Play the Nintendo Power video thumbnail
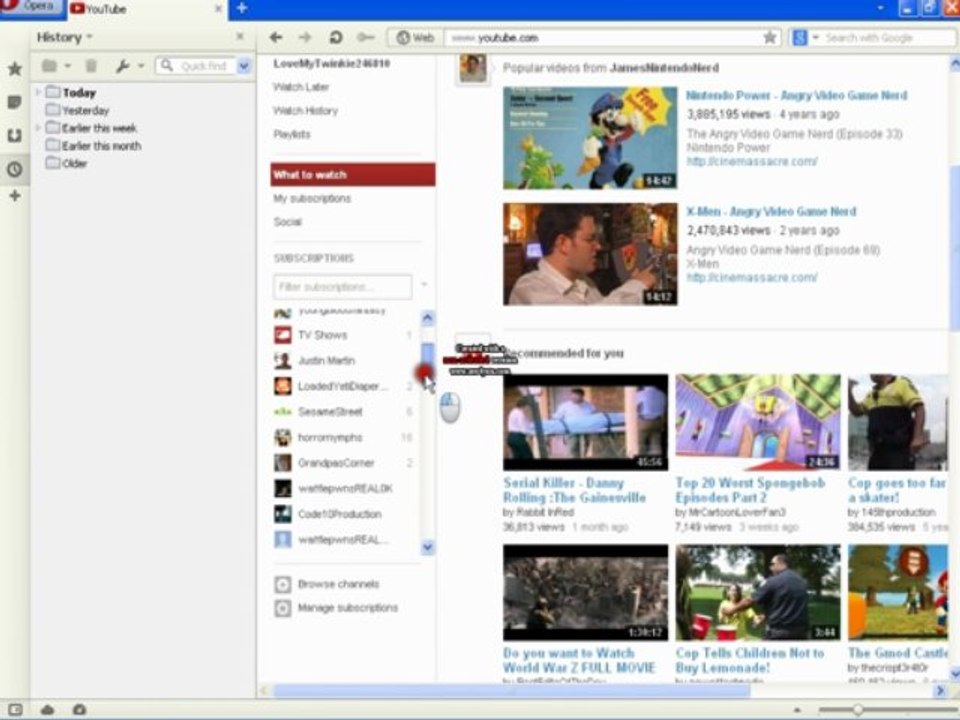This screenshot has height=720, width=960. click(590, 138)
